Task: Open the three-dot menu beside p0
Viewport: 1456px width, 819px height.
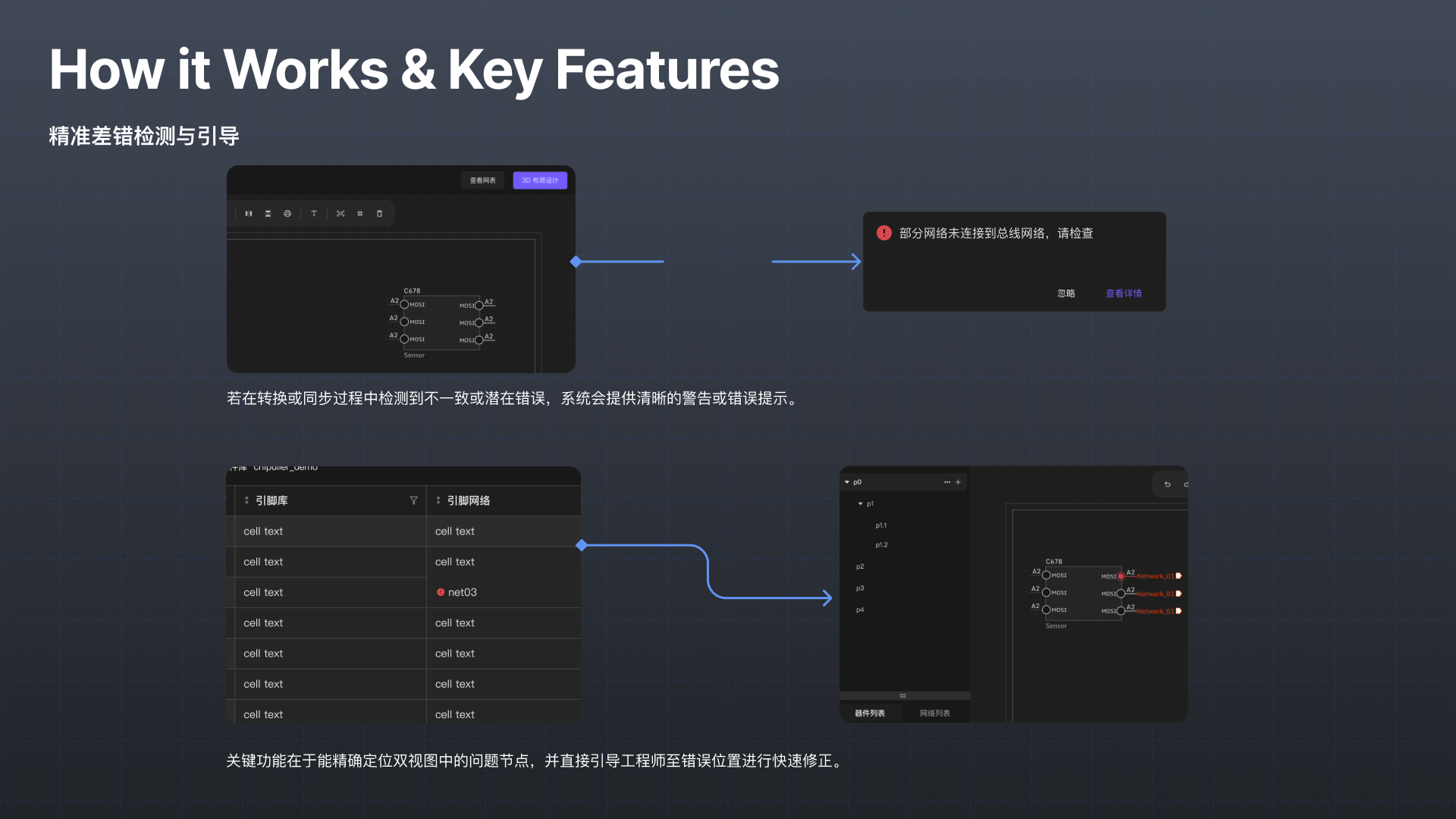Action: coord(946,482)
